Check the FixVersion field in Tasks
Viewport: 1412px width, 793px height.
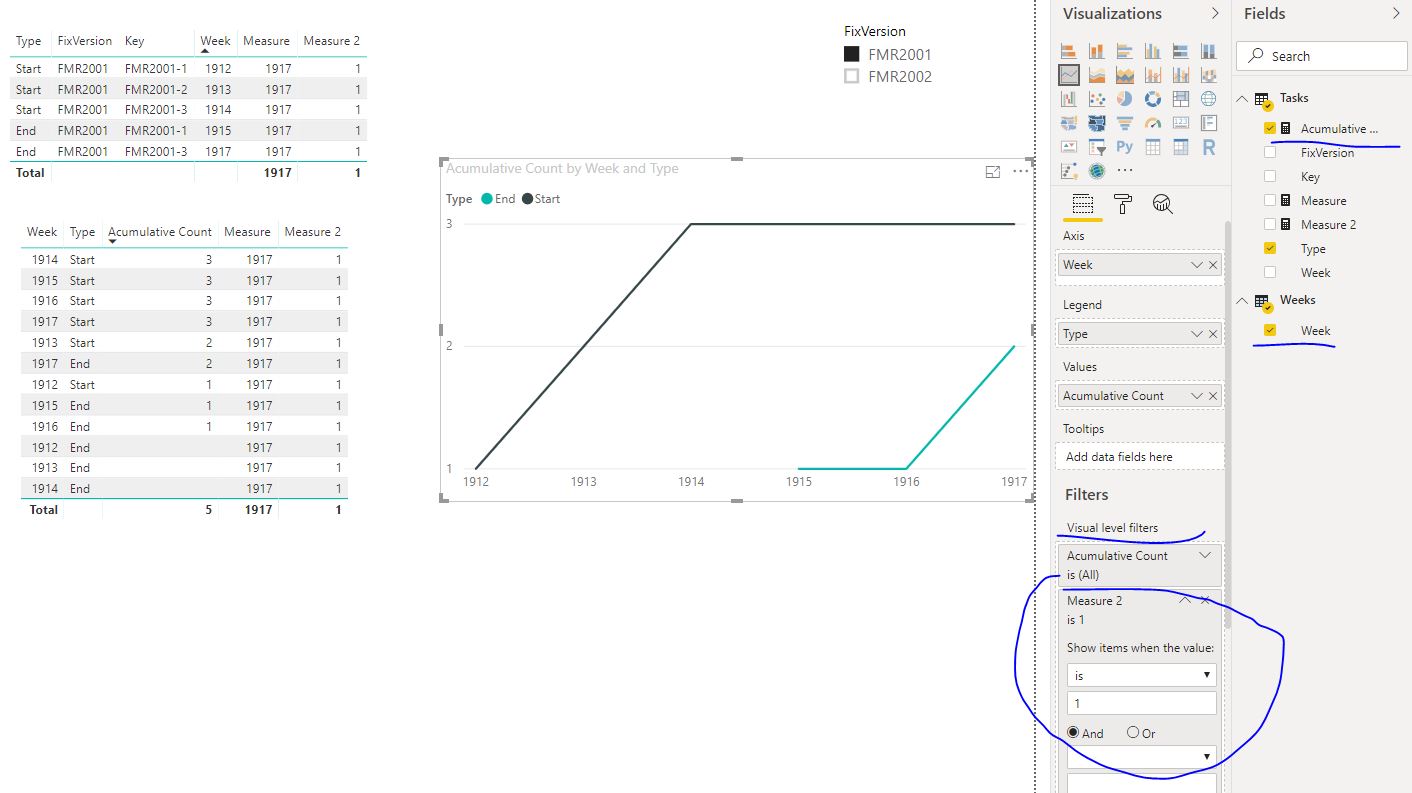point(1270,153)
